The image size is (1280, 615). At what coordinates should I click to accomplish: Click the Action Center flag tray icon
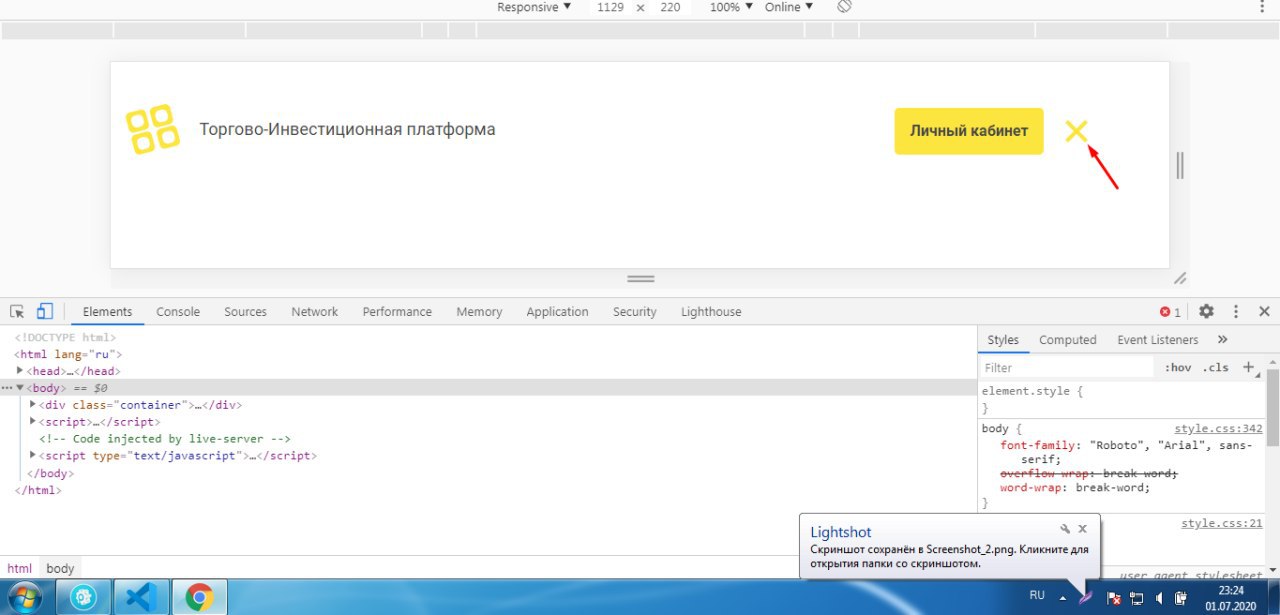tap(1112, 598)
